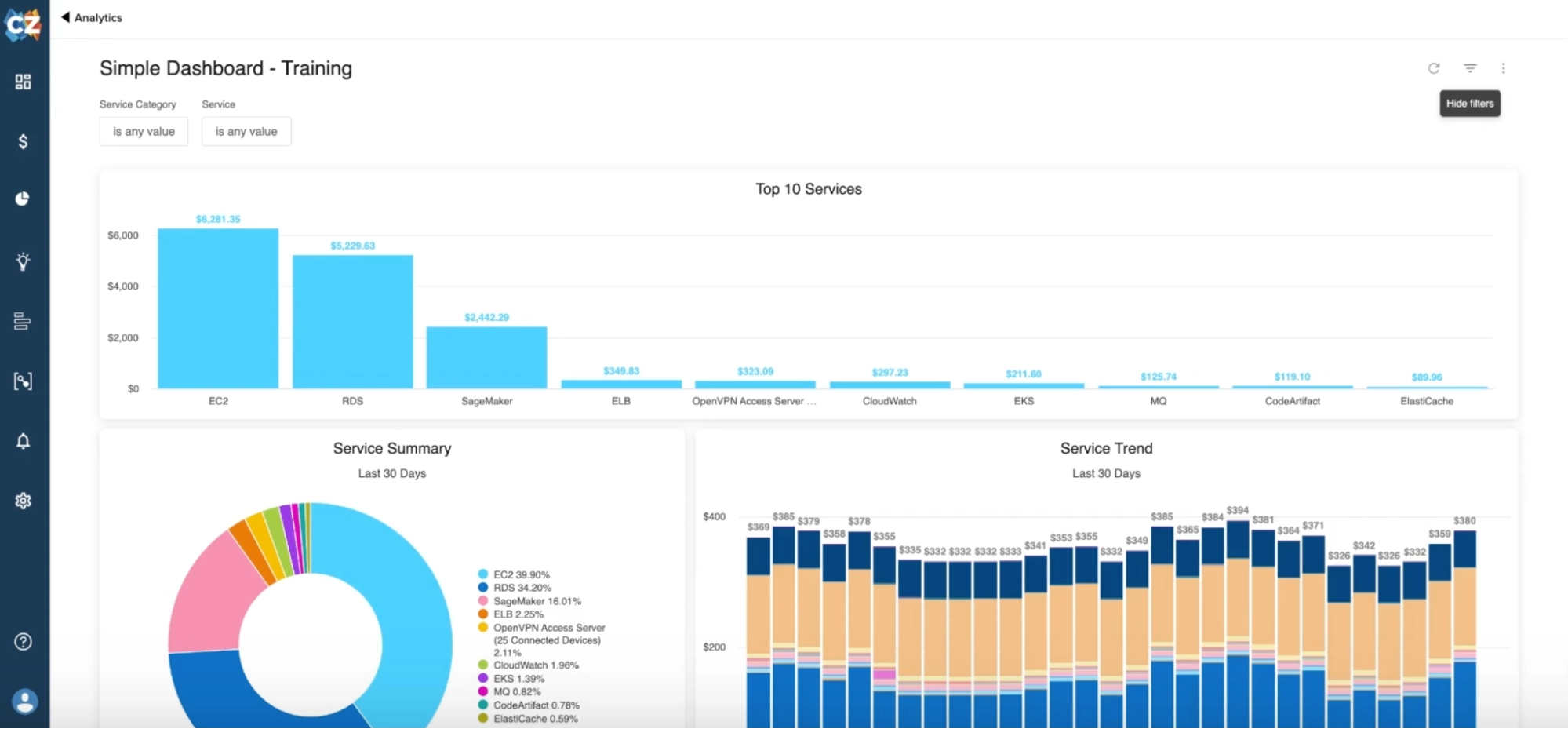Open the dollar sign cost icon
The width and height of the screenshot is (1568, 729).
[x=23, y=141]
